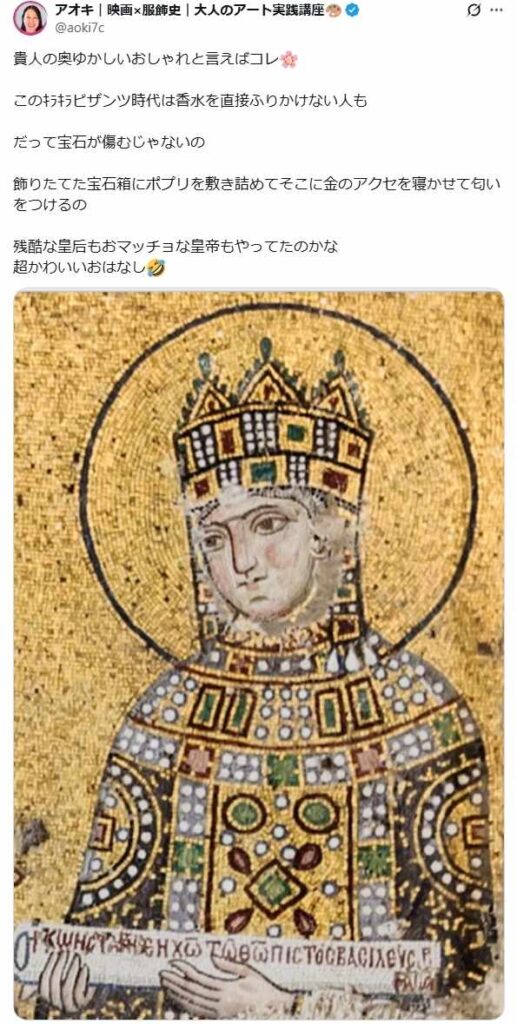Click the paragraph about ポプリ in jewelry box
The image size is (517, 1024).
[x=257, y=194]
